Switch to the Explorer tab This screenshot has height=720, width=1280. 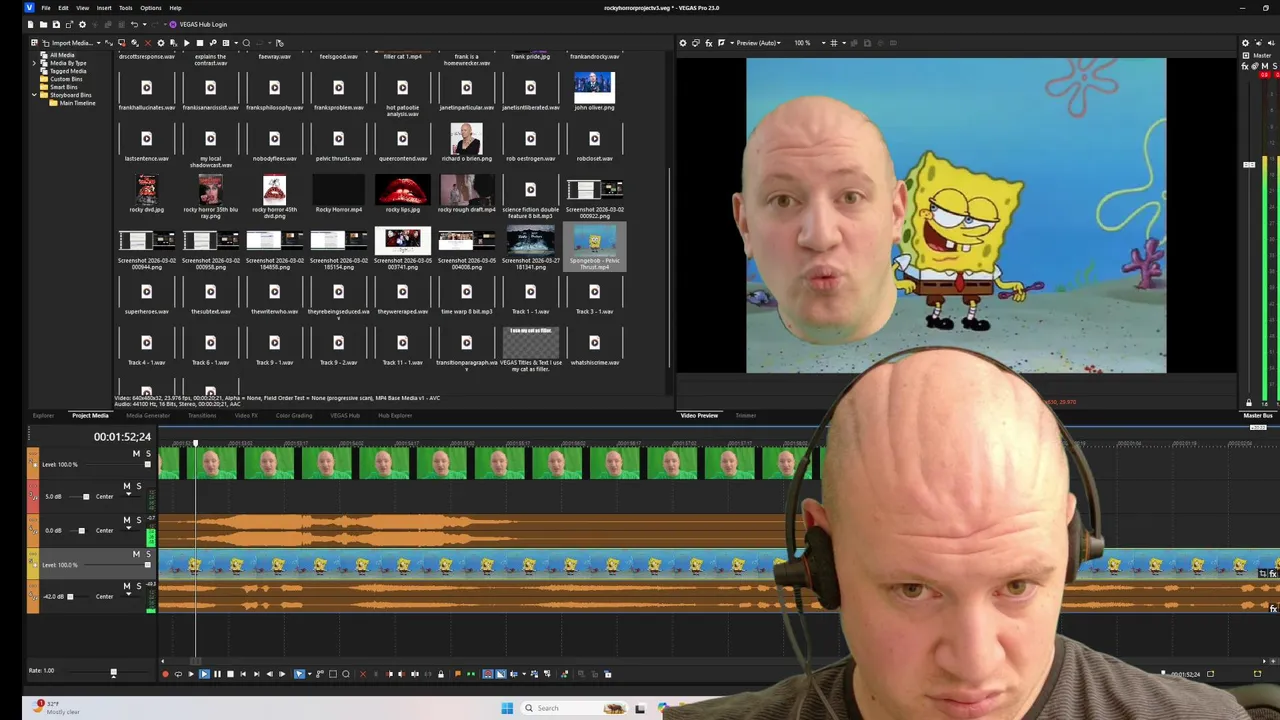pos(43,415)
